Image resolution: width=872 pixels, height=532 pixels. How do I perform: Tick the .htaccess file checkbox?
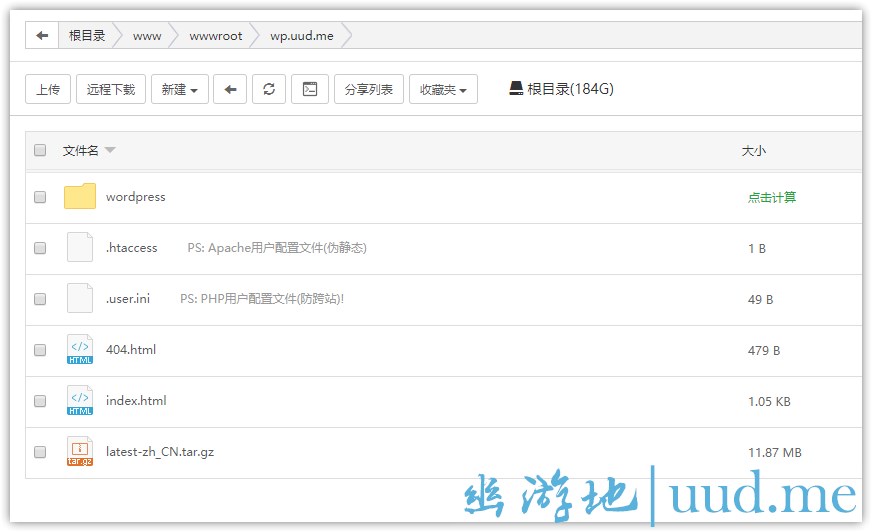coord(40,248)
